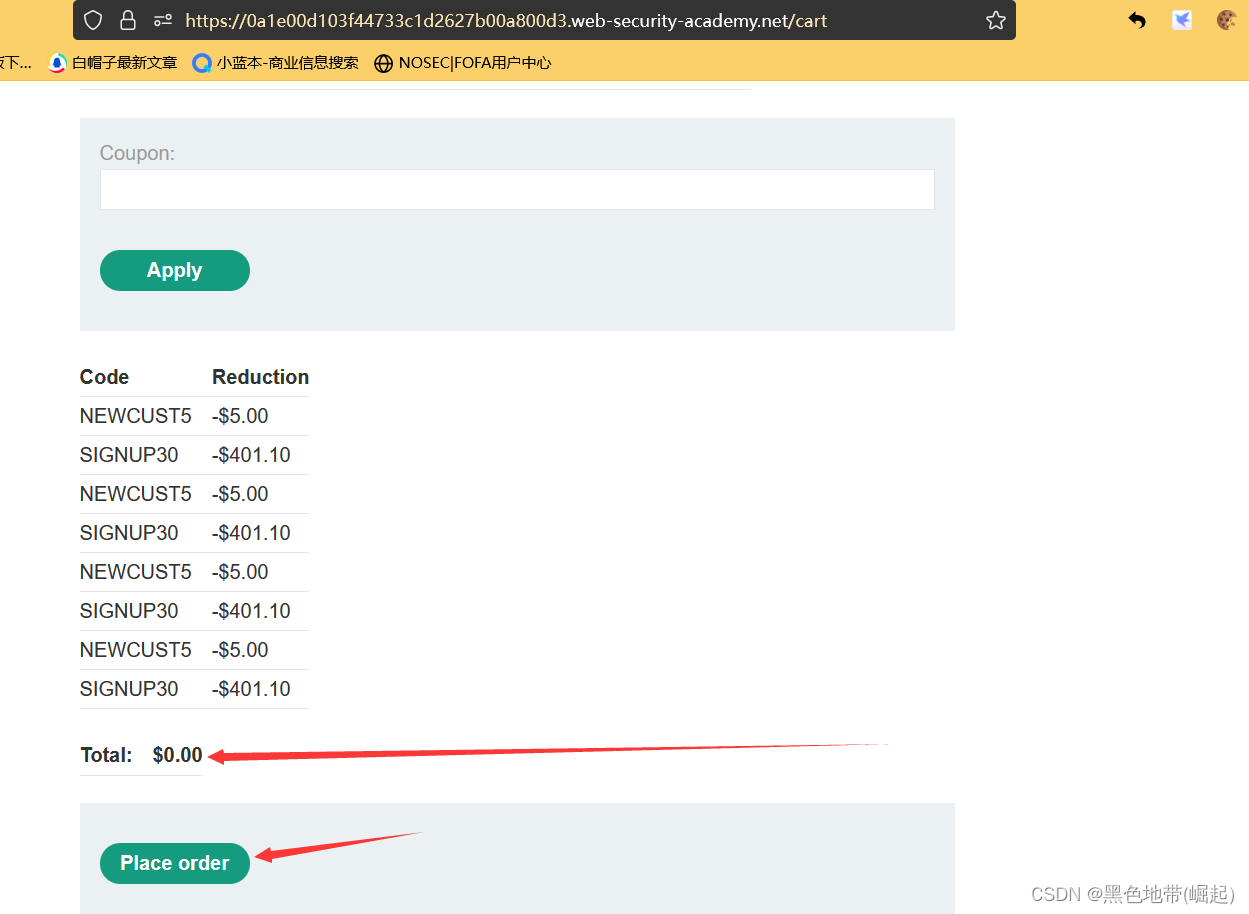The width and height of the screenshot is (1249, 914).
Task: Open the 白帽子最新文章 bookmark
Action: 113,63
